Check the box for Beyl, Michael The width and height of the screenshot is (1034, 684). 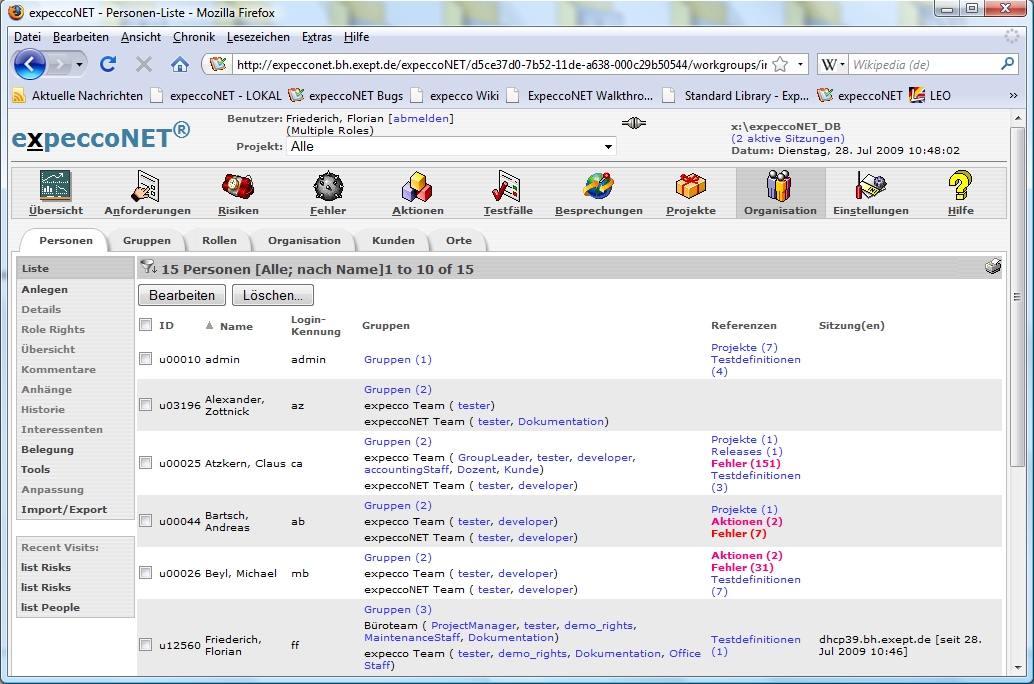(146, 573)
